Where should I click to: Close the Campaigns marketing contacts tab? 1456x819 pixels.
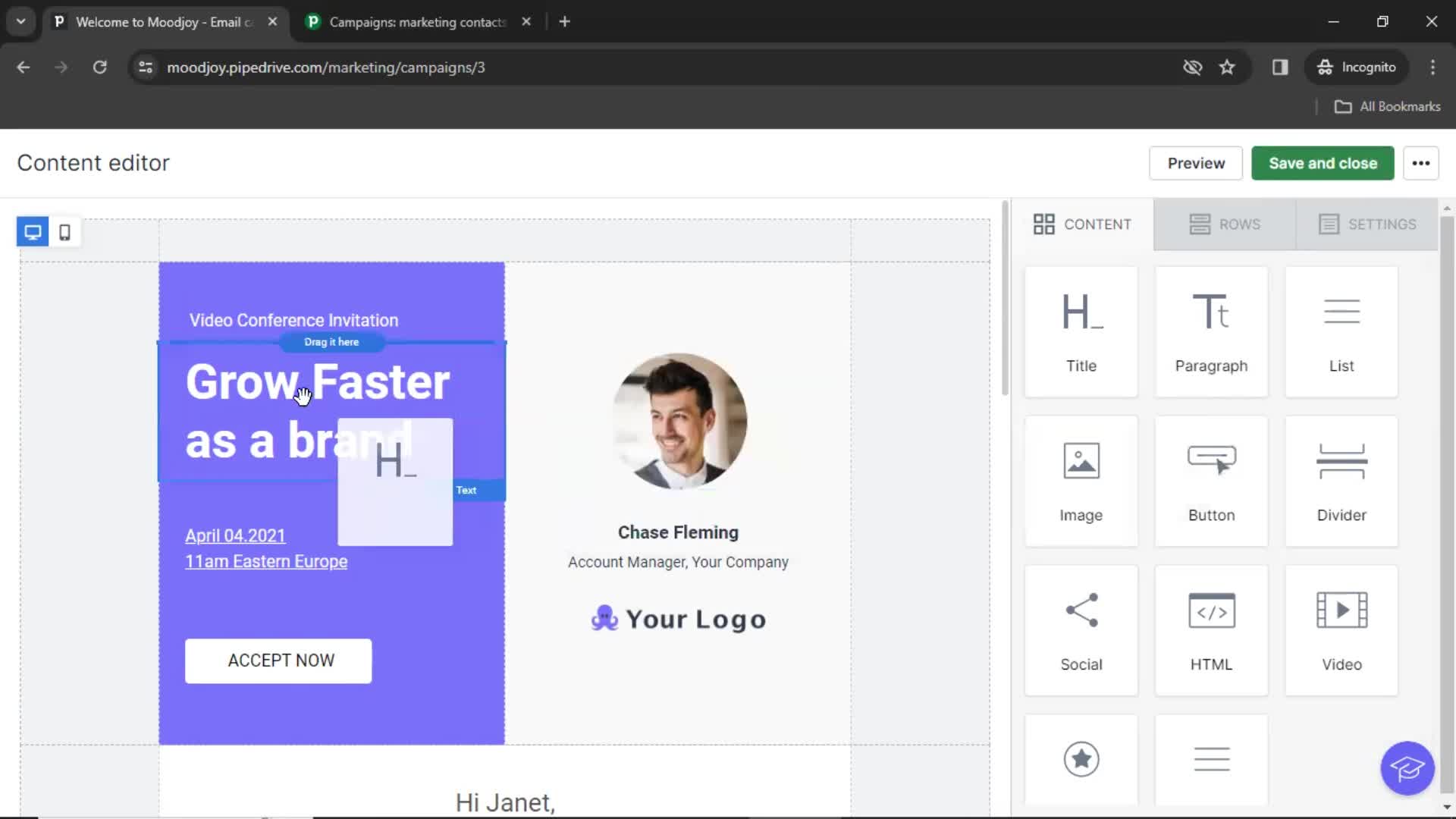click(526, 22)
